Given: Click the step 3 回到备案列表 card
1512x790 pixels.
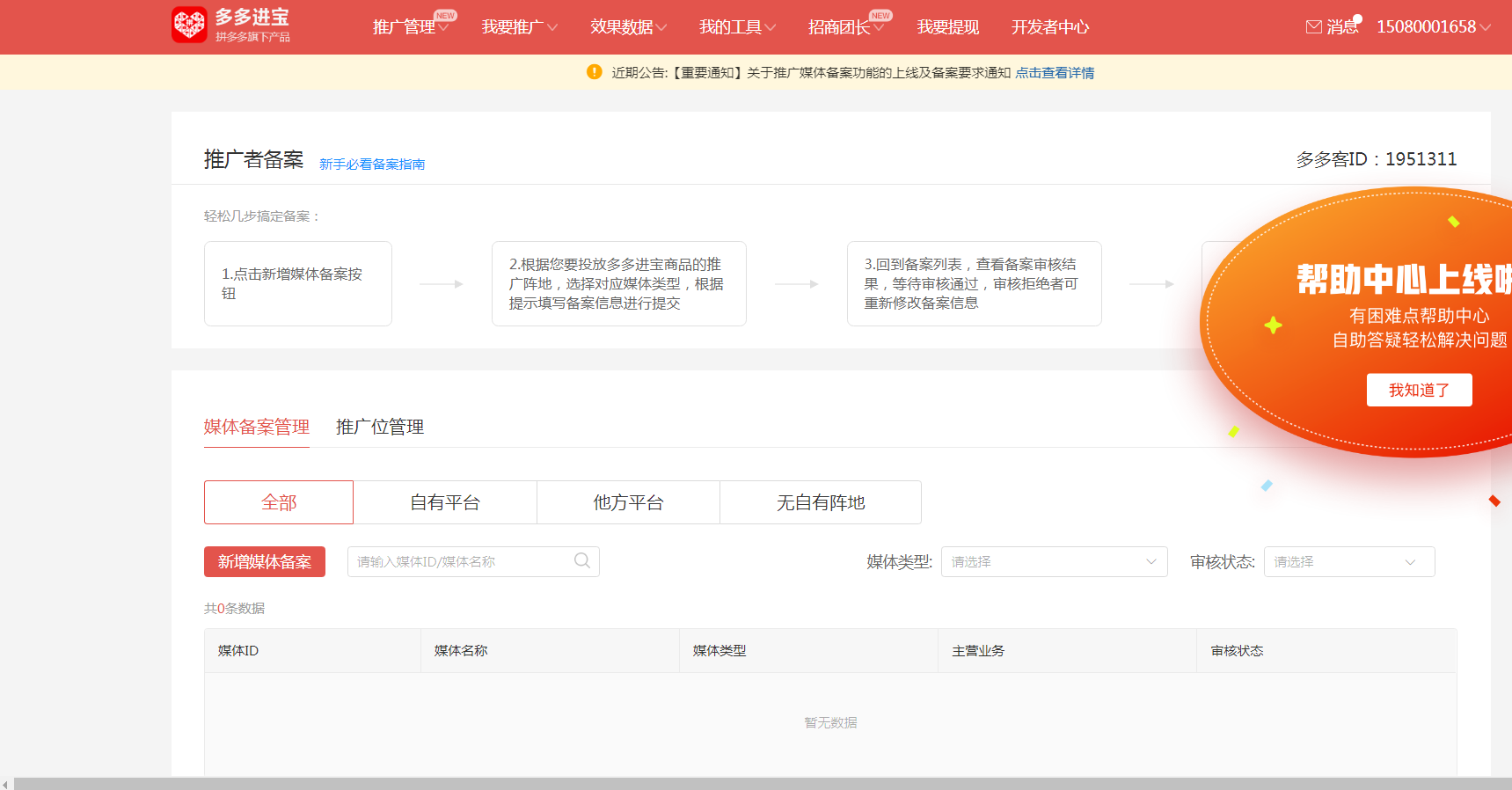Looking at the screenshot, I should 975,283.
